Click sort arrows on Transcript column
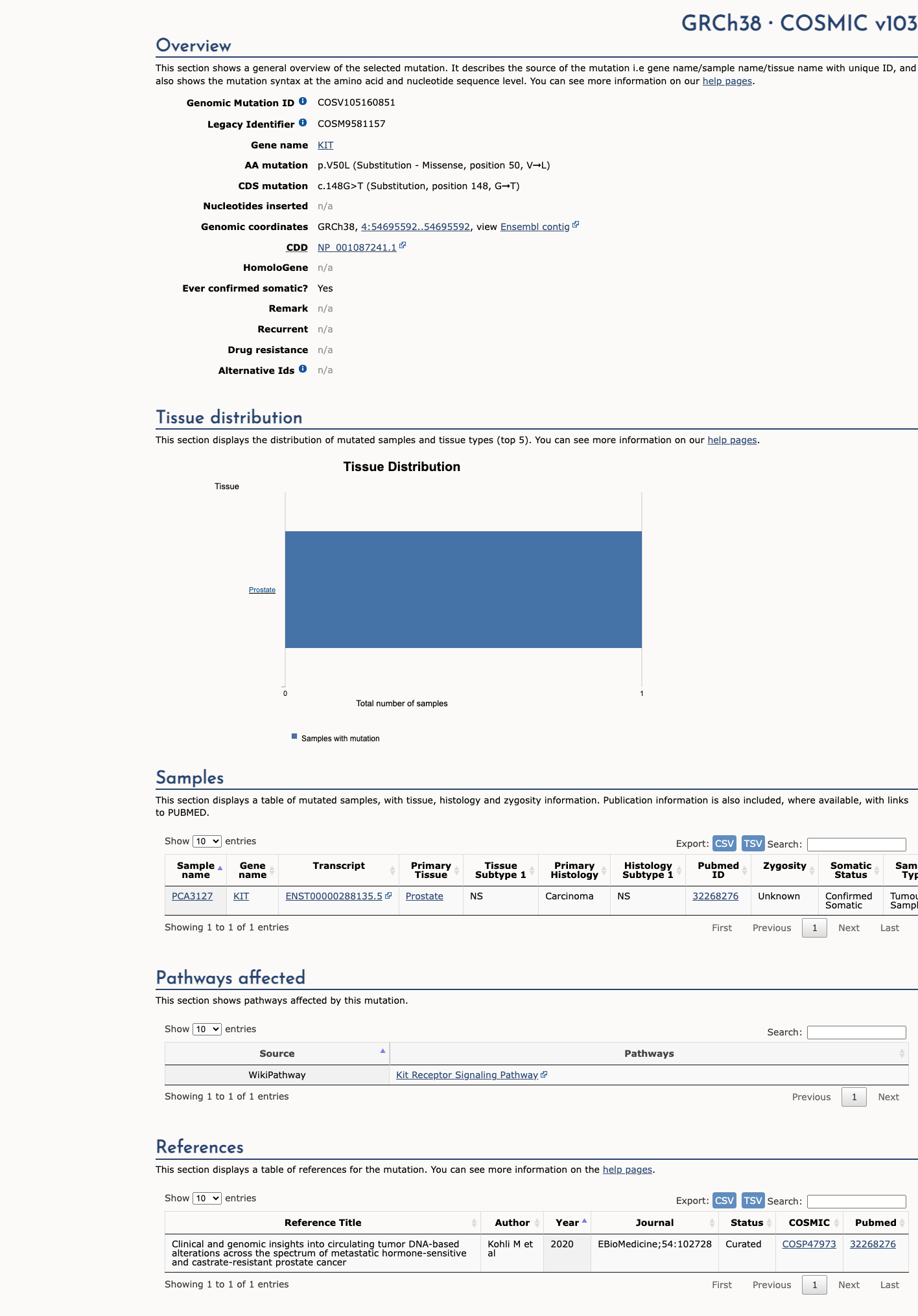The width and height of the screenshot is (918, 1316). (x=392, y=870)
